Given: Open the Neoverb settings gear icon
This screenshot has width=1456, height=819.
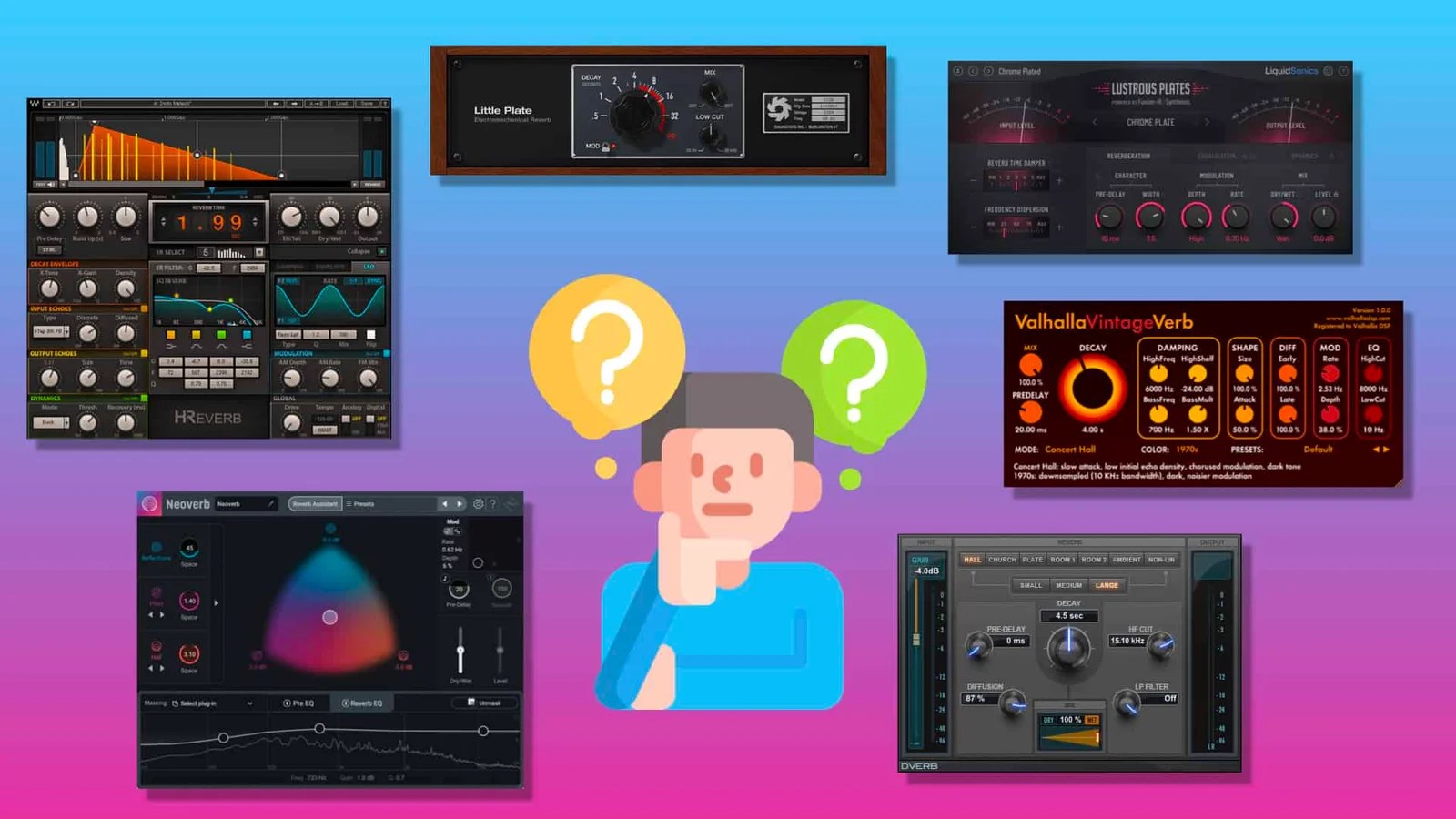Looking at the screenshot, I should (x=477, y=504).
